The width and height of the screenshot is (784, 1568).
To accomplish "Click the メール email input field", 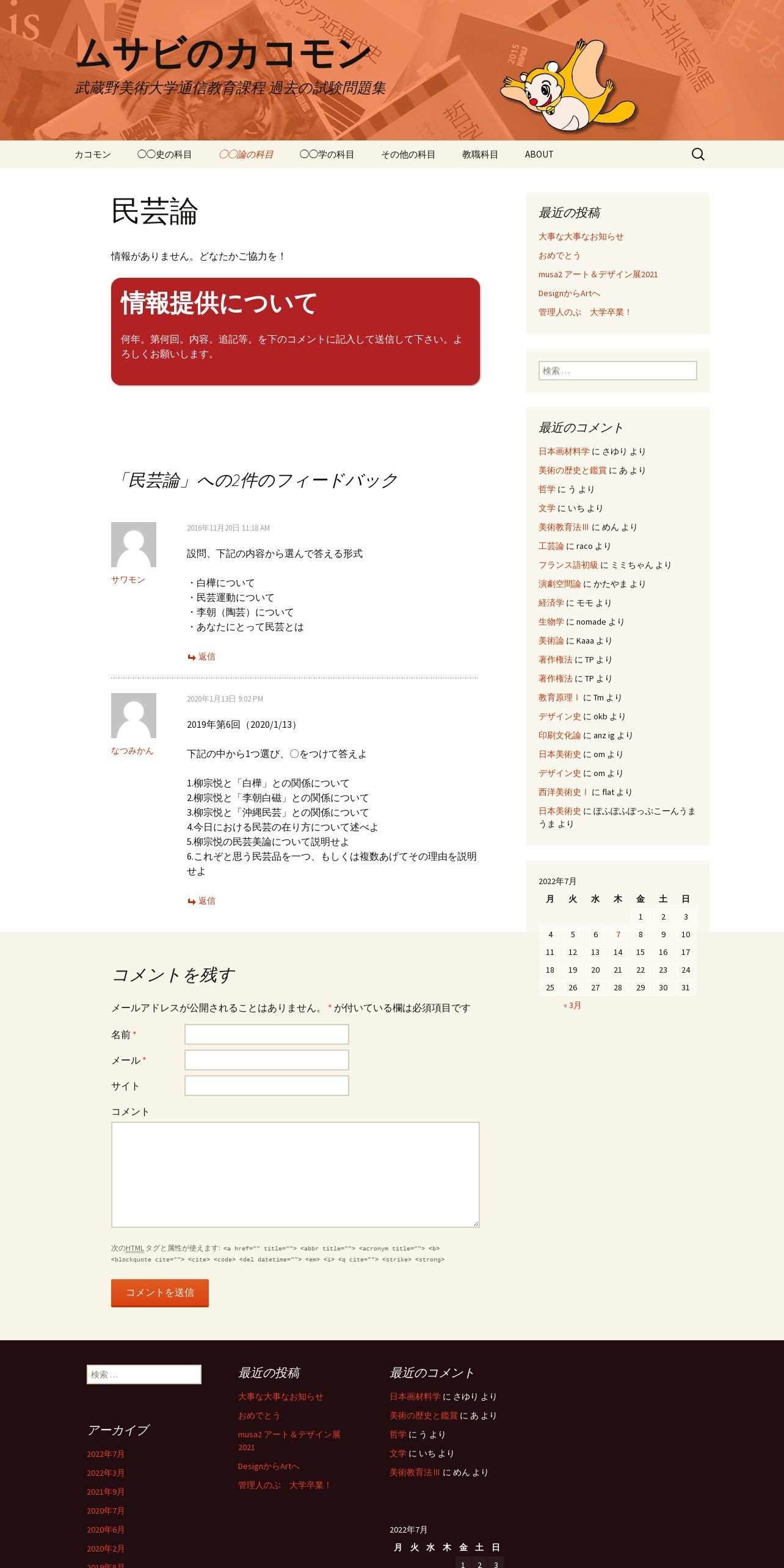I will 267,1060.
